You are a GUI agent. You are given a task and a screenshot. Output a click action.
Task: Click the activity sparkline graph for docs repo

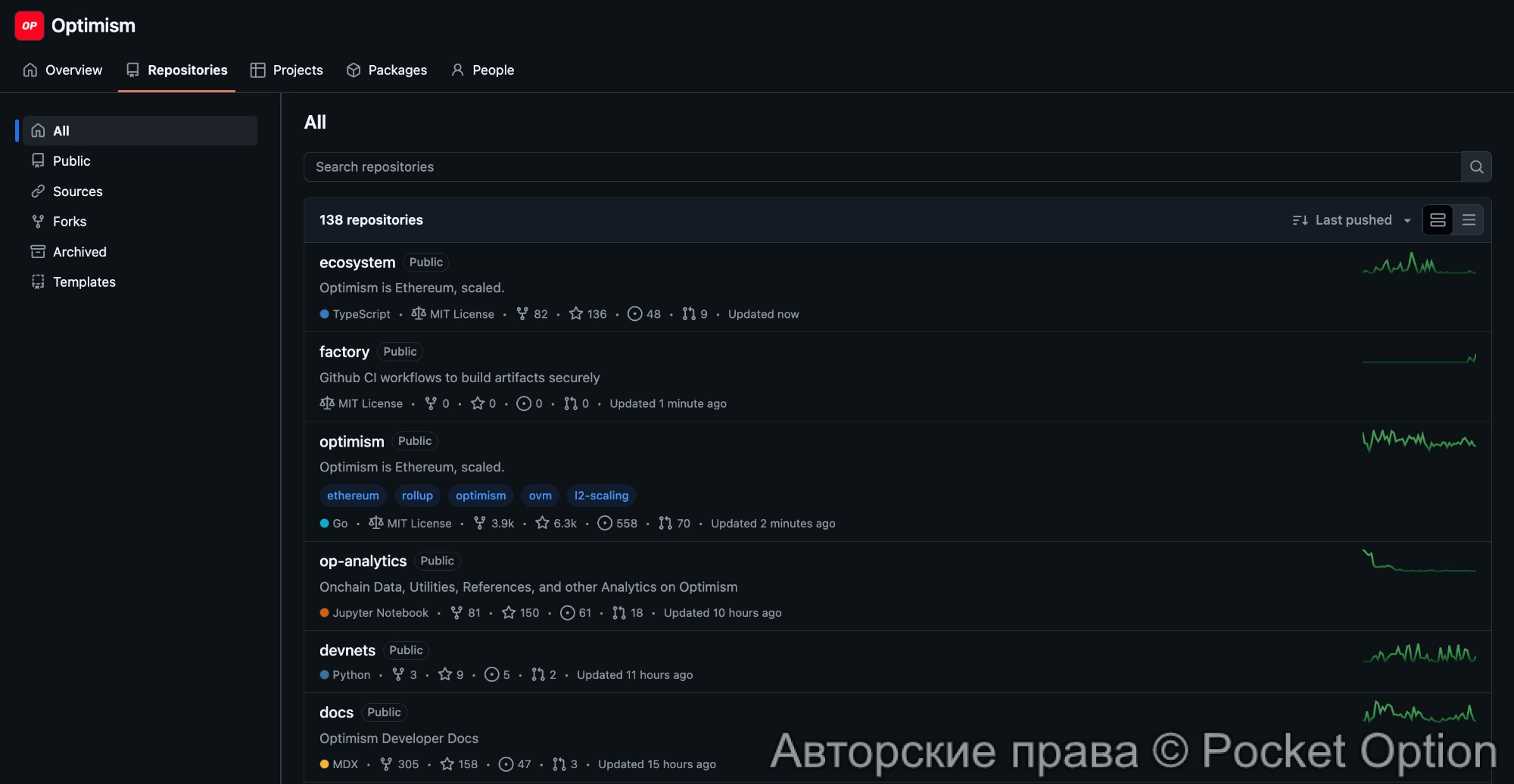click(x=1419, y=712)
